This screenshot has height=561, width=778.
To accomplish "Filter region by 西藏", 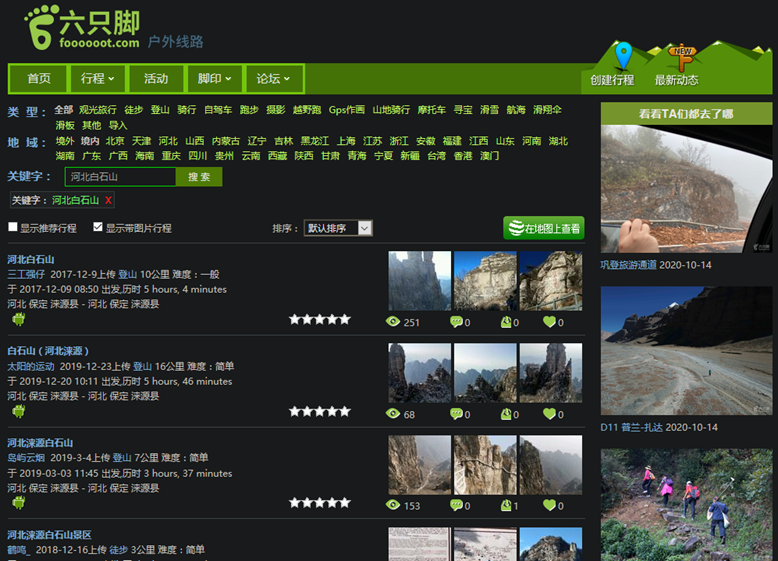I will pos(277,156).
